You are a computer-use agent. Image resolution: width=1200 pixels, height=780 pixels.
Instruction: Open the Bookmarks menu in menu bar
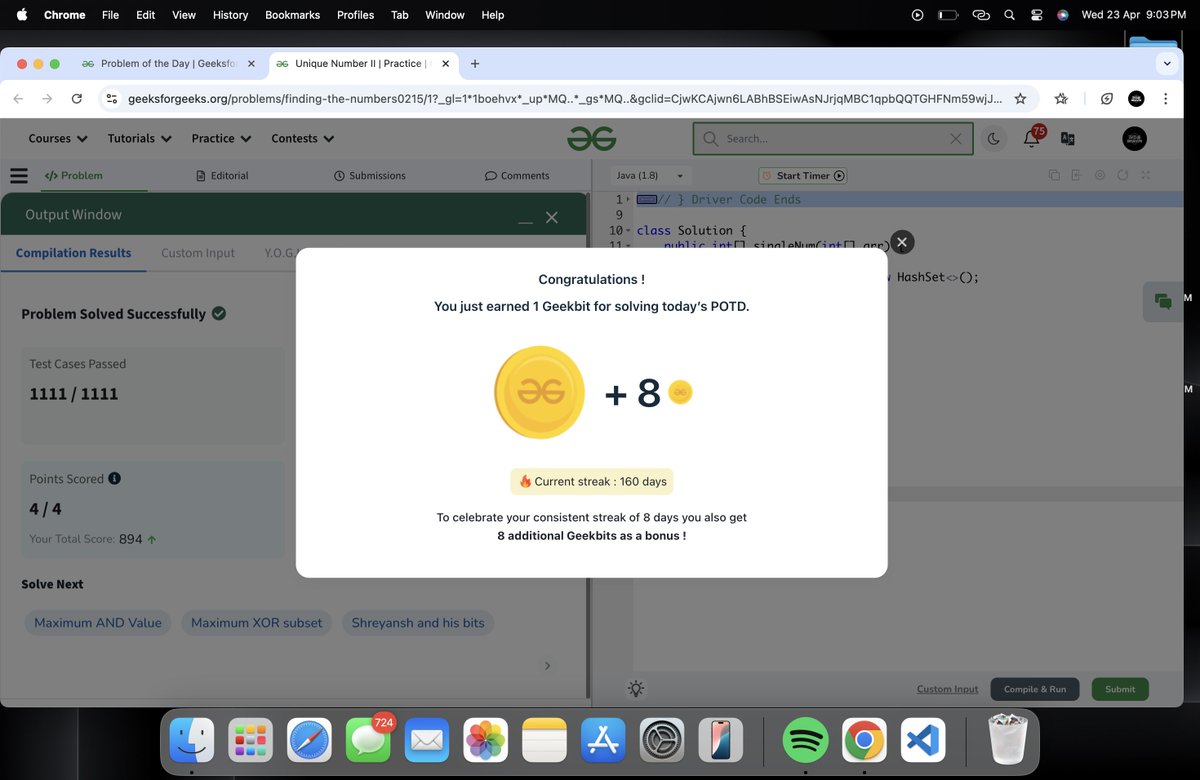pos(290,15)
